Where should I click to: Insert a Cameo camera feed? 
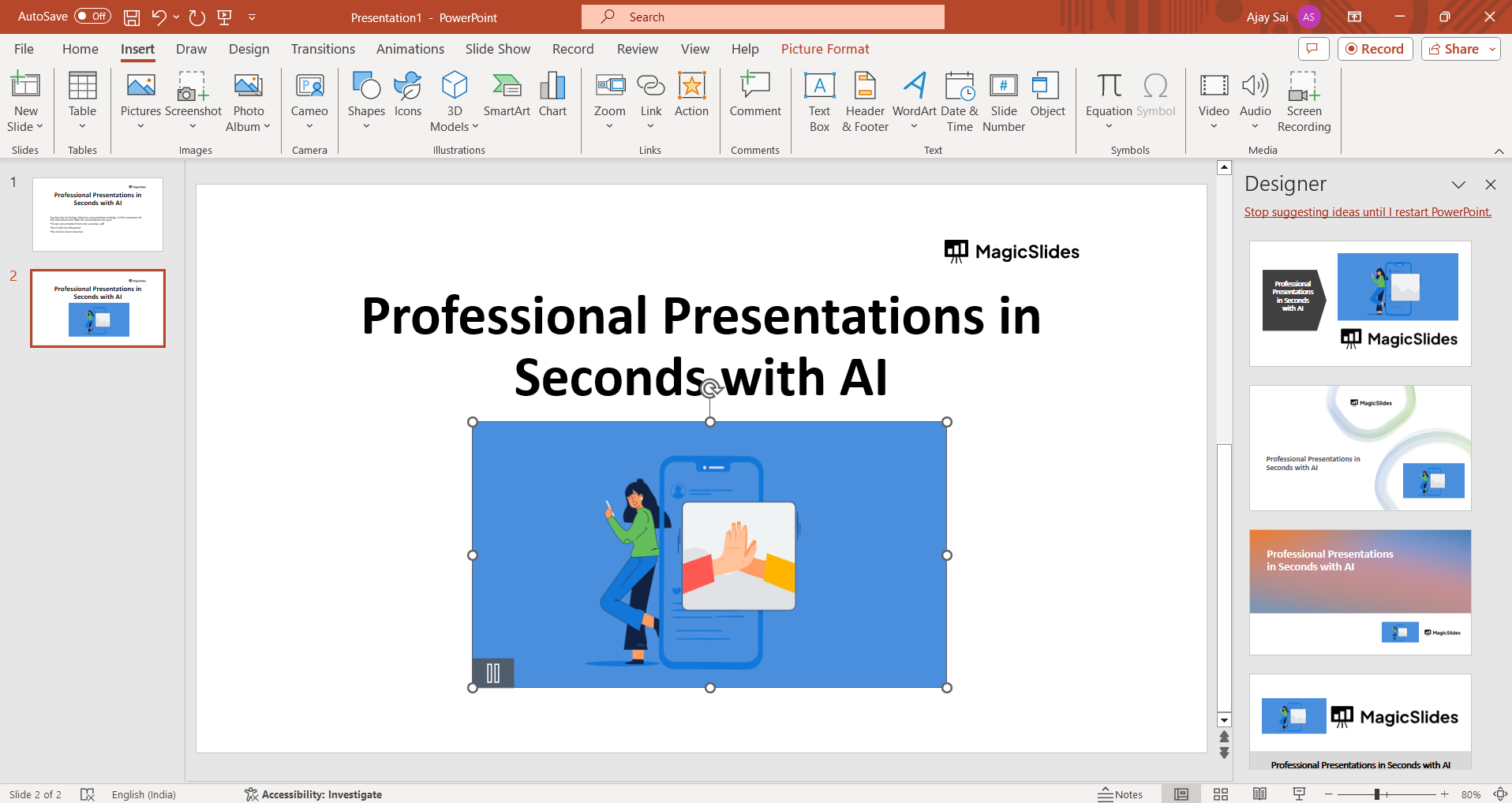point(309,101)
